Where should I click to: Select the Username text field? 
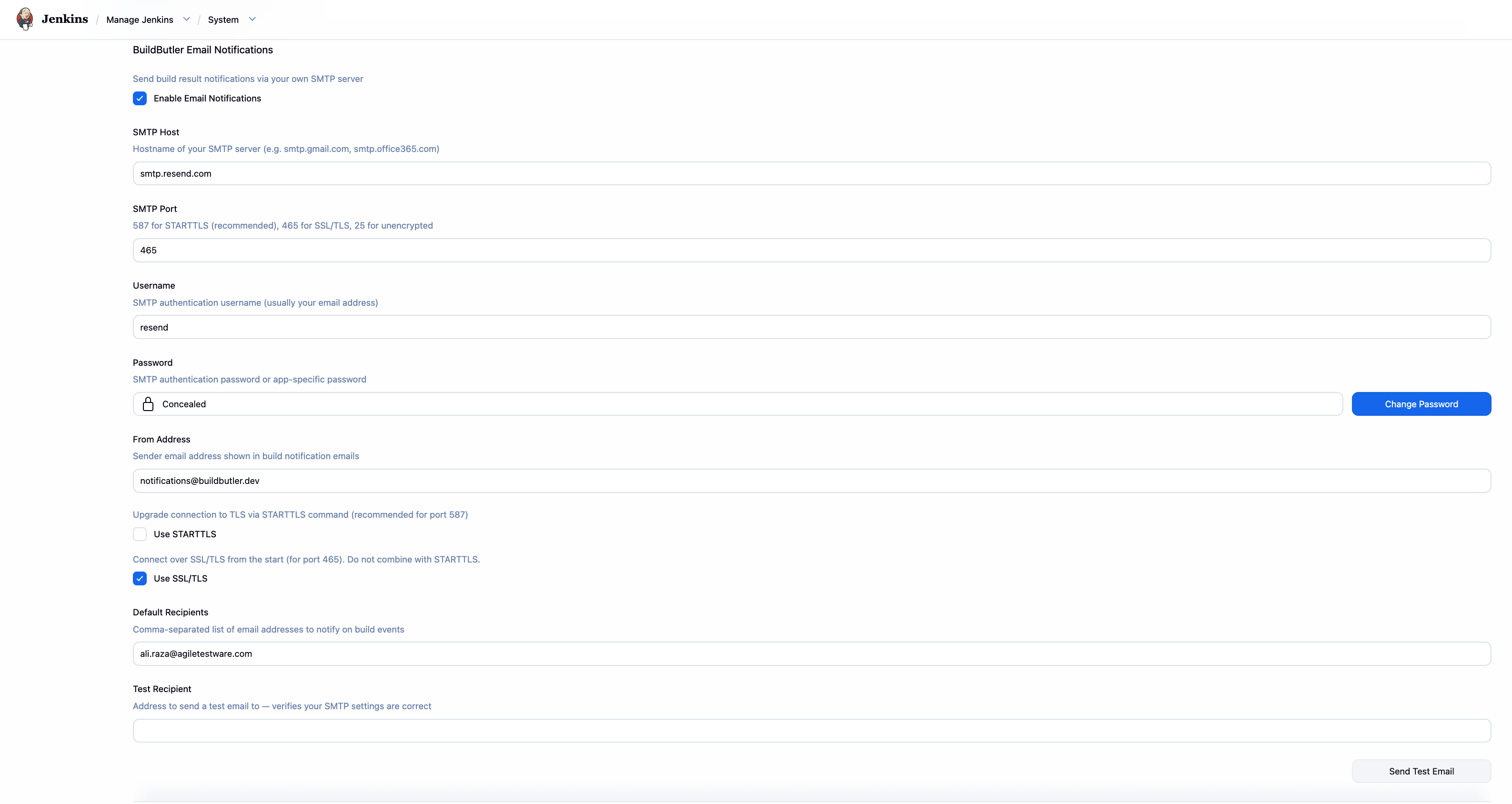[x=811, y=328]
